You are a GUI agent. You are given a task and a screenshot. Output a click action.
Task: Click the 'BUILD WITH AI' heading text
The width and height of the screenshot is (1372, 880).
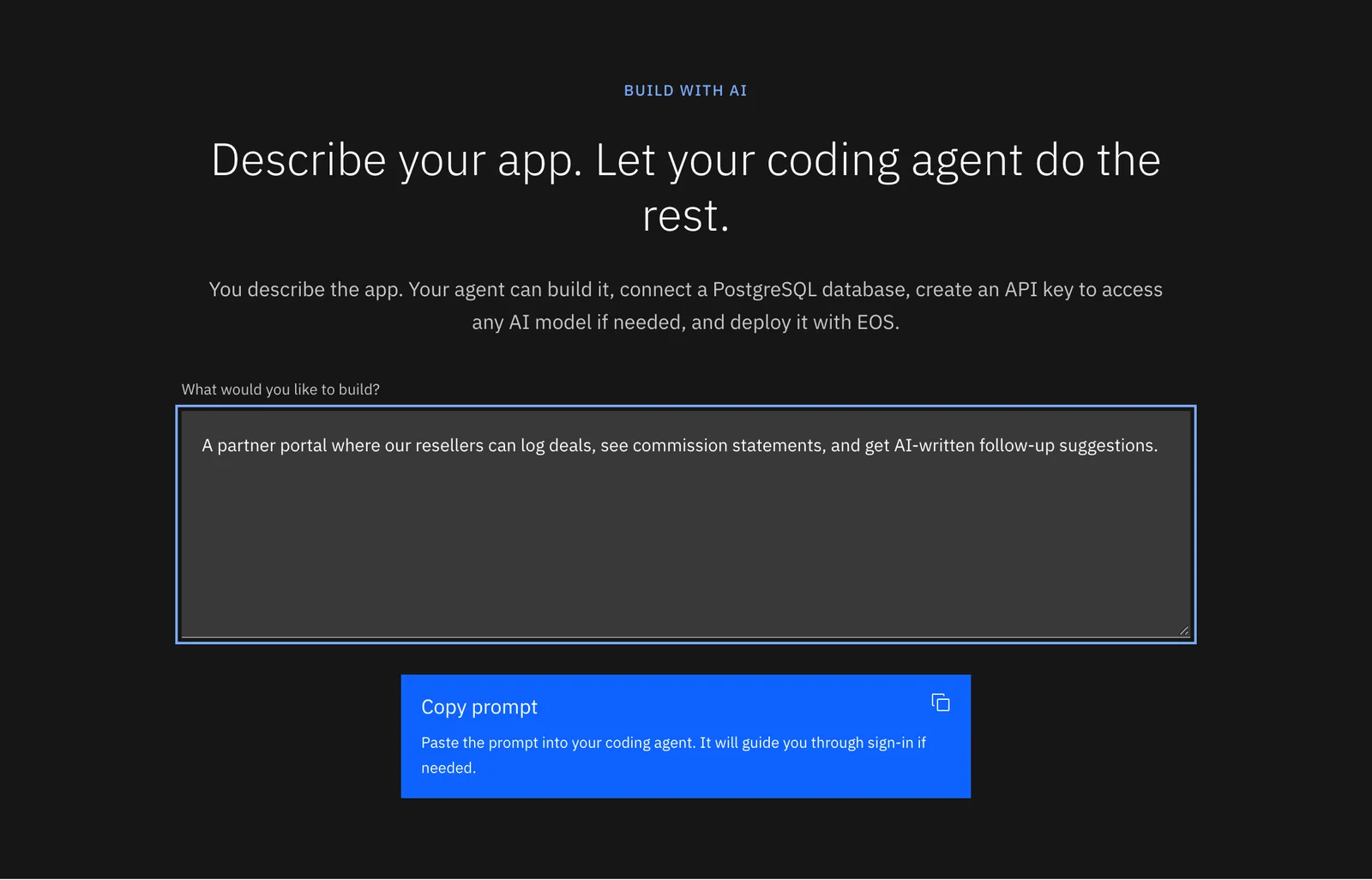[x=686, y=91]
